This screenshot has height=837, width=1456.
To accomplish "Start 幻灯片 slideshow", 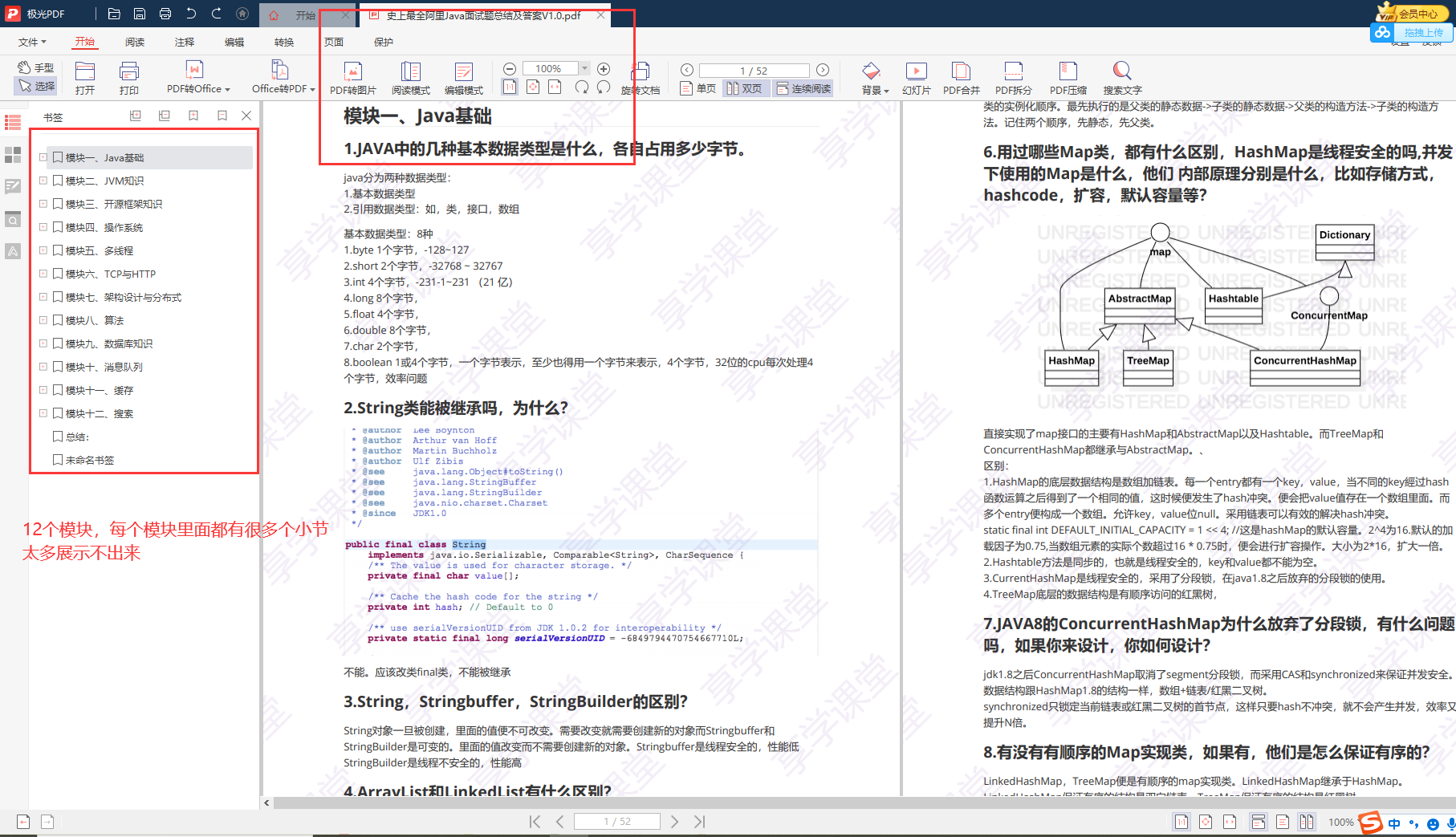I will click(916, 78).
